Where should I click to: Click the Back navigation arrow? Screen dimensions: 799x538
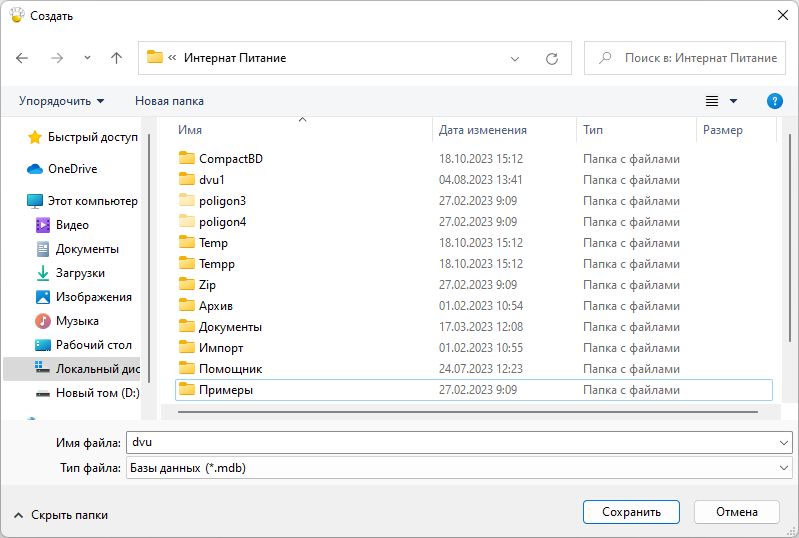(x=23, y=58)
